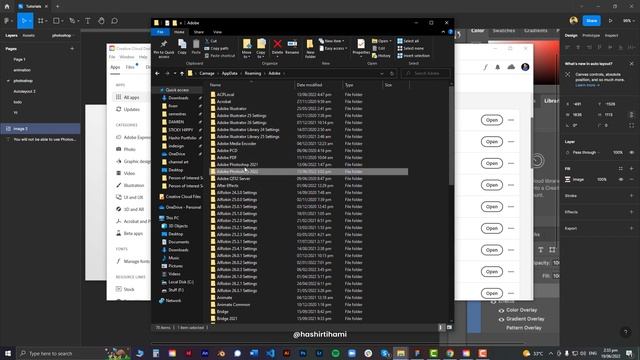This screenshot has width=640, height=360.
Task: Open the address bar history dropdown in Explorer
Action: coord(382,73)
